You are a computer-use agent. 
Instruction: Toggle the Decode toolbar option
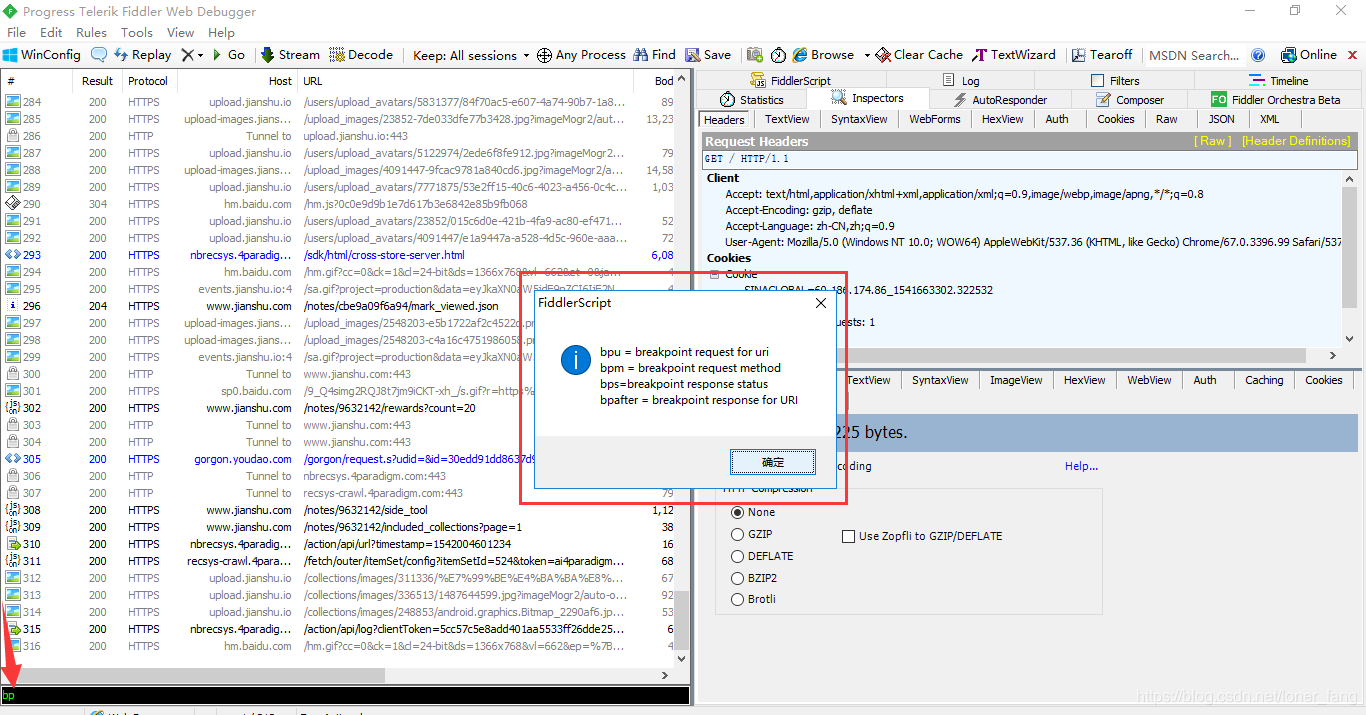361,55
